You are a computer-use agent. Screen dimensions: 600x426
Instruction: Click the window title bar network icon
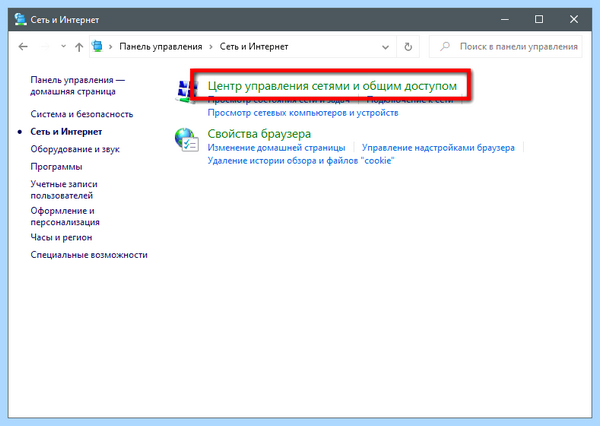[x=20, y=19]
